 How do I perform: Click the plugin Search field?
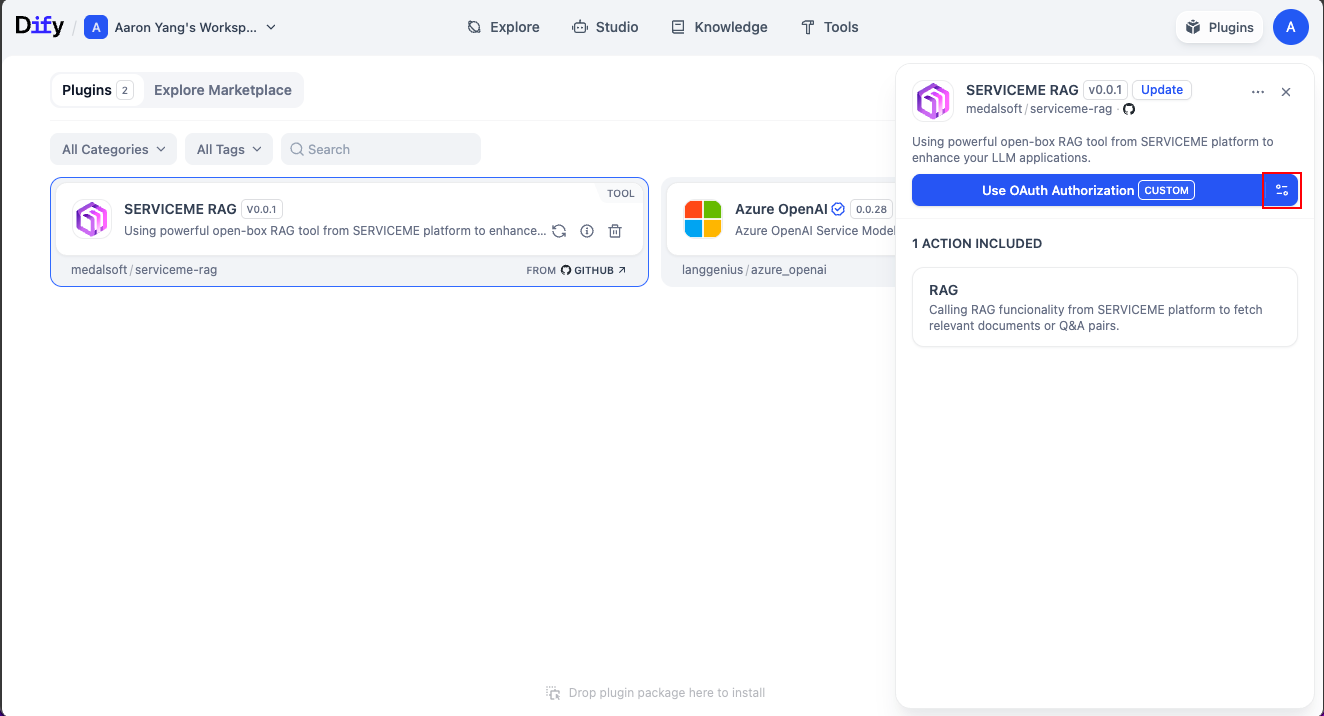tap(381, 149)
